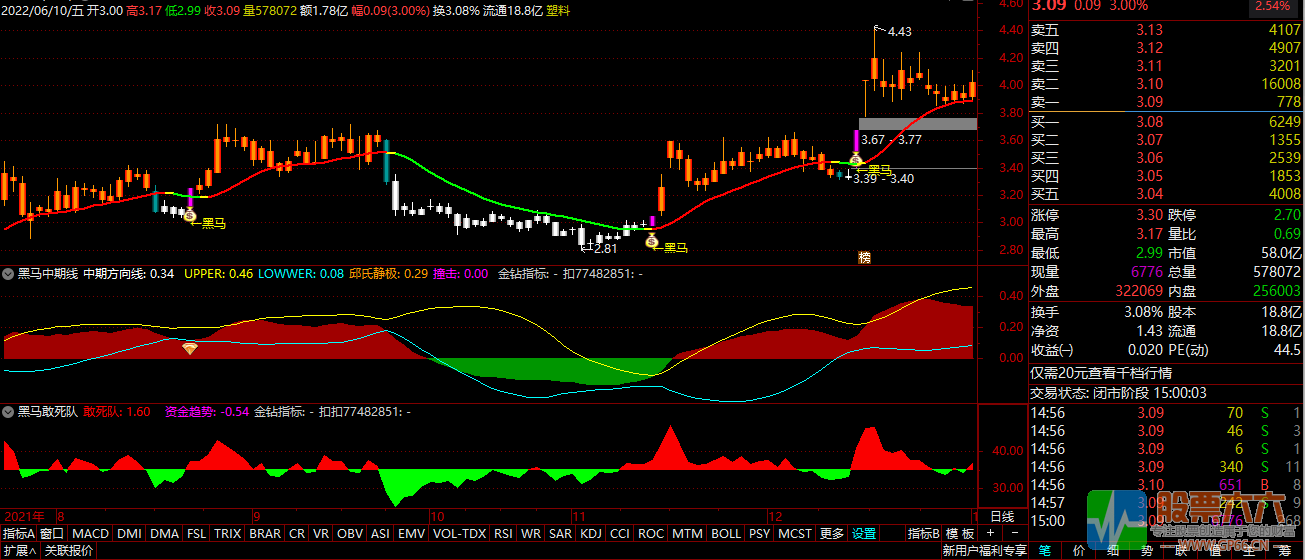The image size is (1305, 560).
Task: Click the money bag 黑马 signal near 2.81 low
Action: pyautogui.click(x=651, y=243)
